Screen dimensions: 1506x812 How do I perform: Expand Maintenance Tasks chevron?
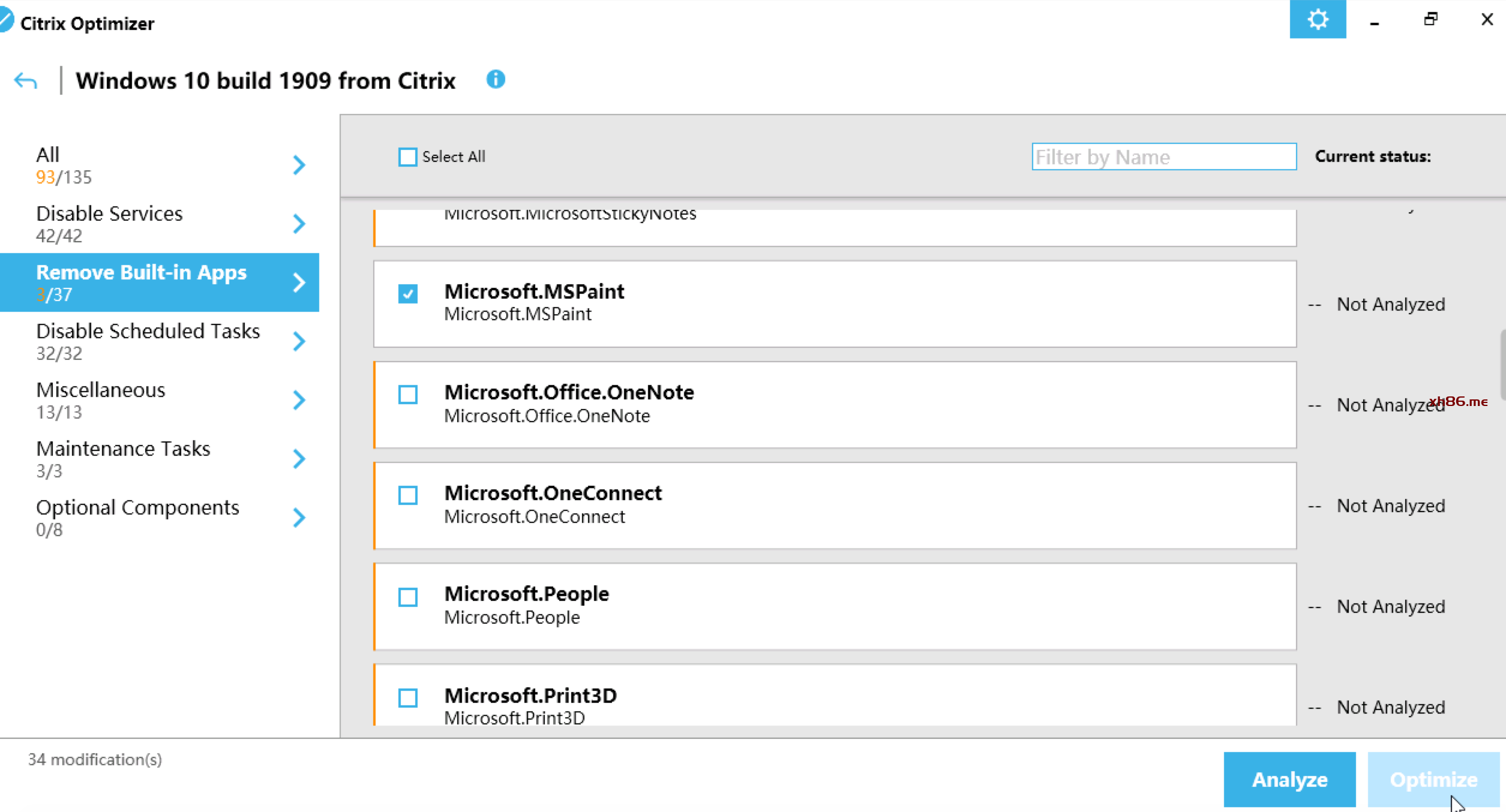tap(299, 459)
